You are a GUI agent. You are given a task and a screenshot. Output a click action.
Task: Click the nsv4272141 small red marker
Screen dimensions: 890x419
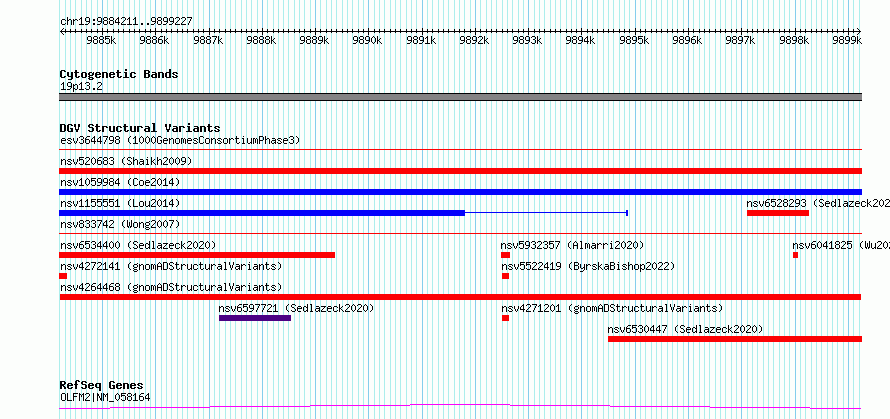click(x=63, y=276)
